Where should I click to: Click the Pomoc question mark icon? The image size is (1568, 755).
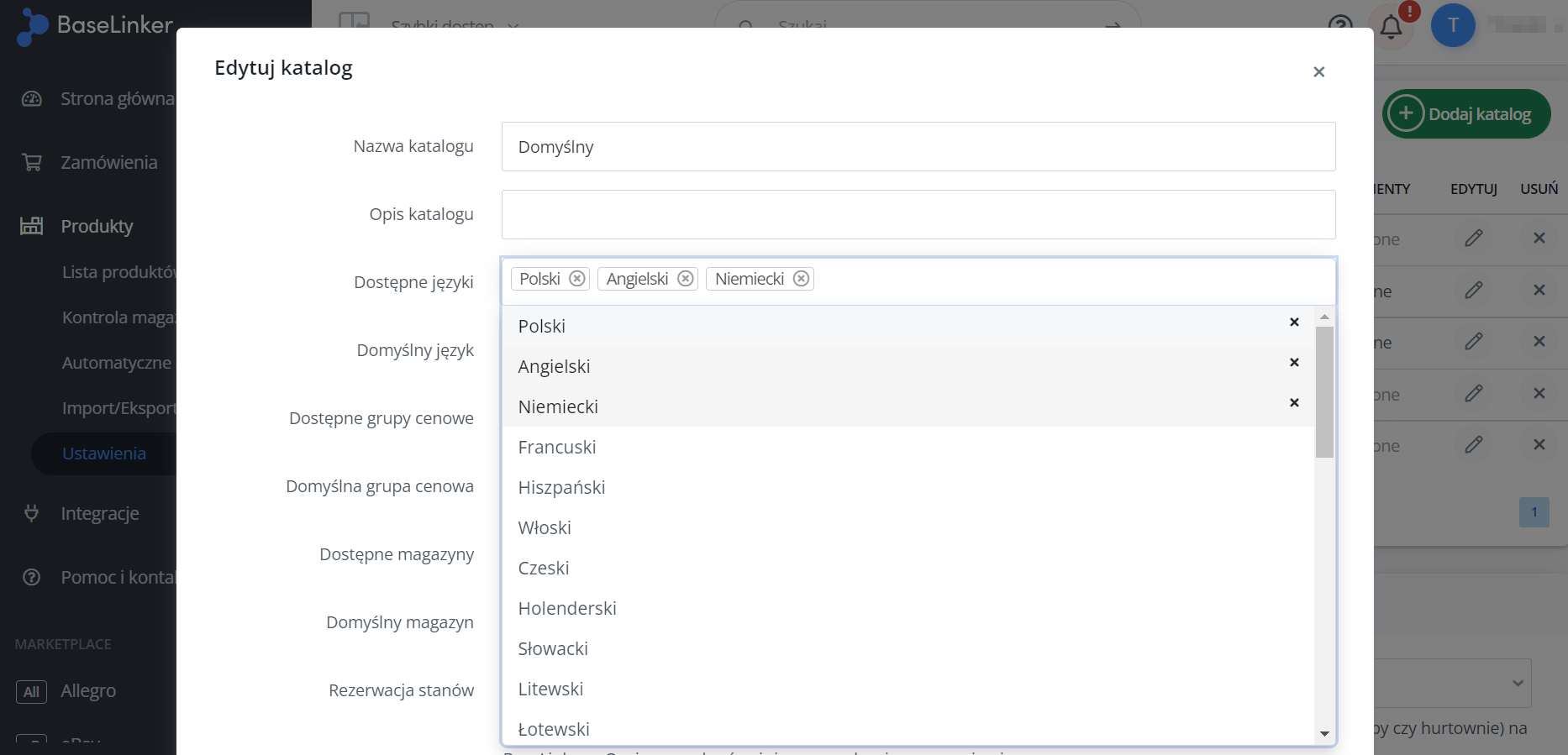pyautogui.click(x=31, y=577)
